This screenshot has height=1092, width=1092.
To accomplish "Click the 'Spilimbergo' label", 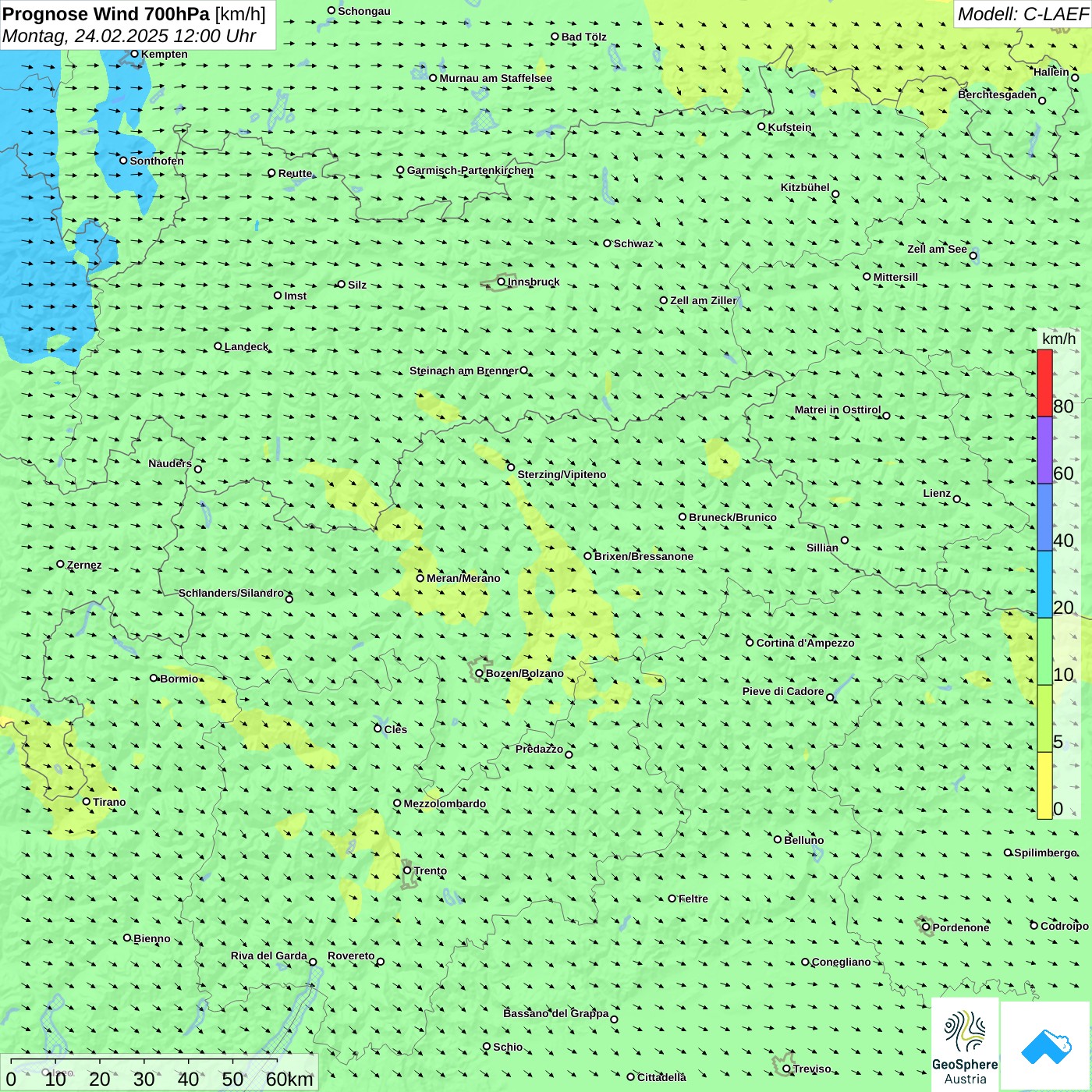I will (x=1046, y=853).
